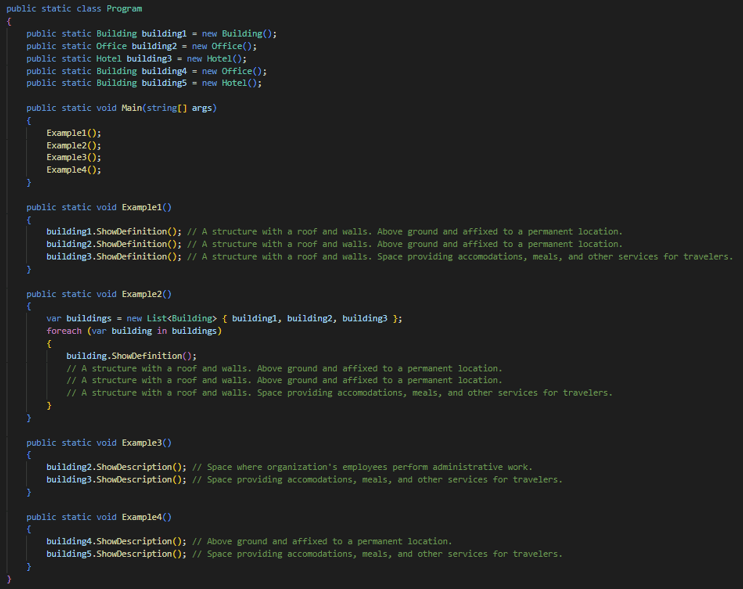The image size is (743, 589).
Task: Click the 'Building building5 = new Hotel()' line
Action: (144, 83)
